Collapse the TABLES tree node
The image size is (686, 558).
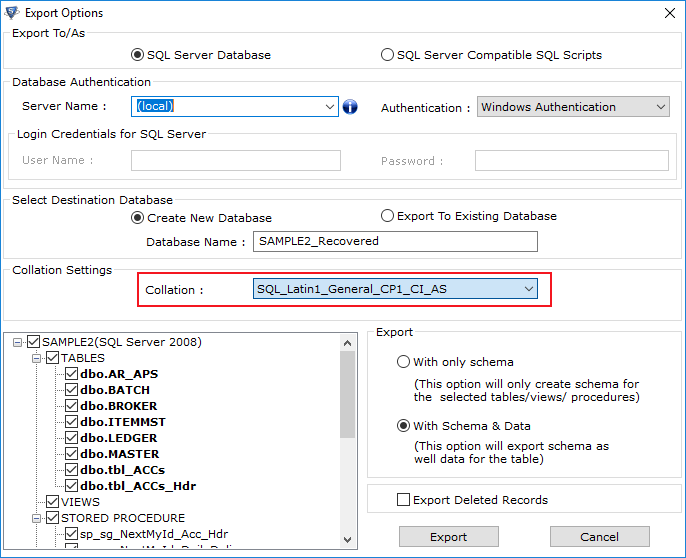click(x=37, y=358)
